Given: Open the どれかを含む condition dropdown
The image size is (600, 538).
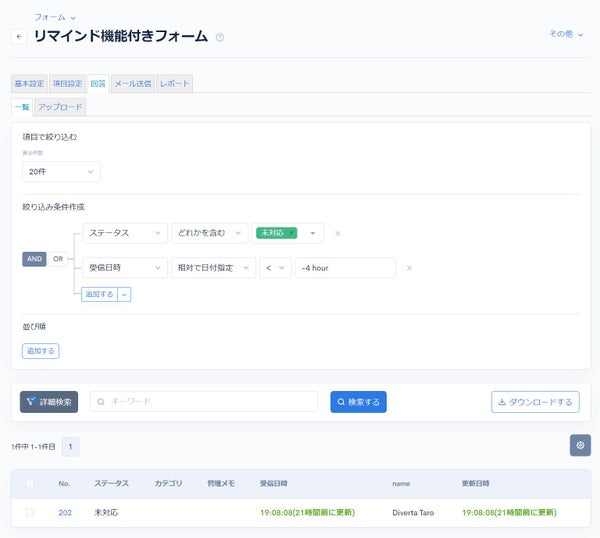Looking at the screenshot, I should (210, 233).
